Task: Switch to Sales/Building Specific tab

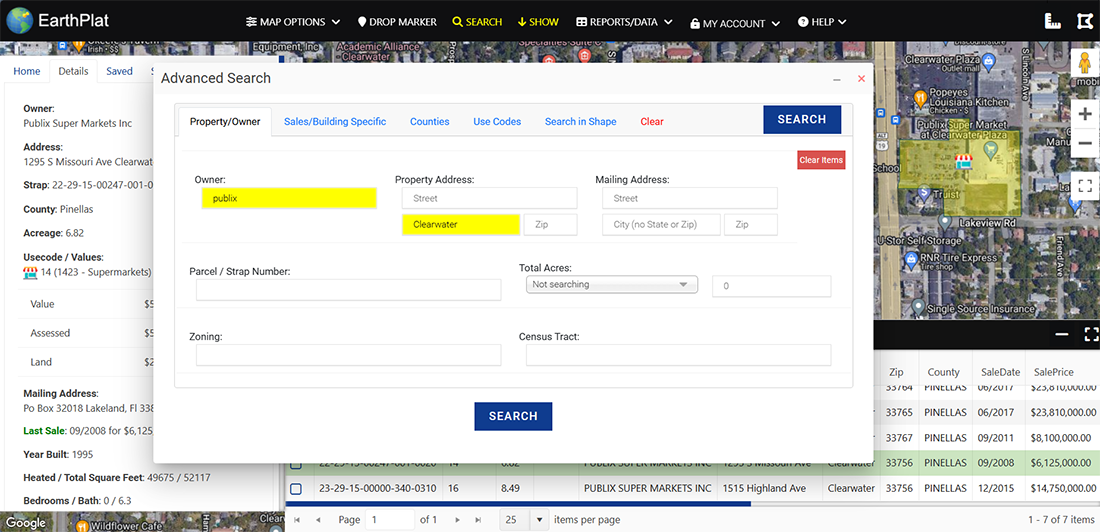Action: click(x=335, y=122)
